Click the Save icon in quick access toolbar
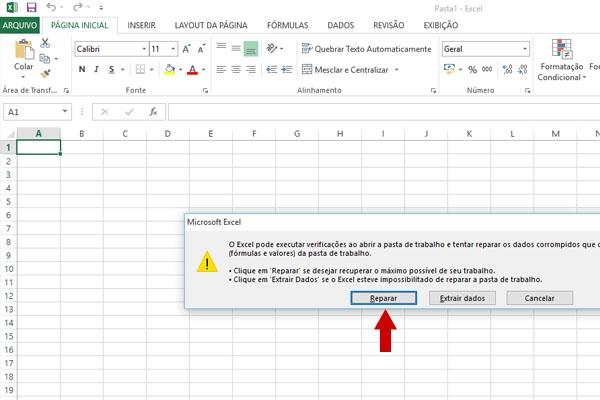This screenshot has width=600, height=400. (x=31, y=7)
